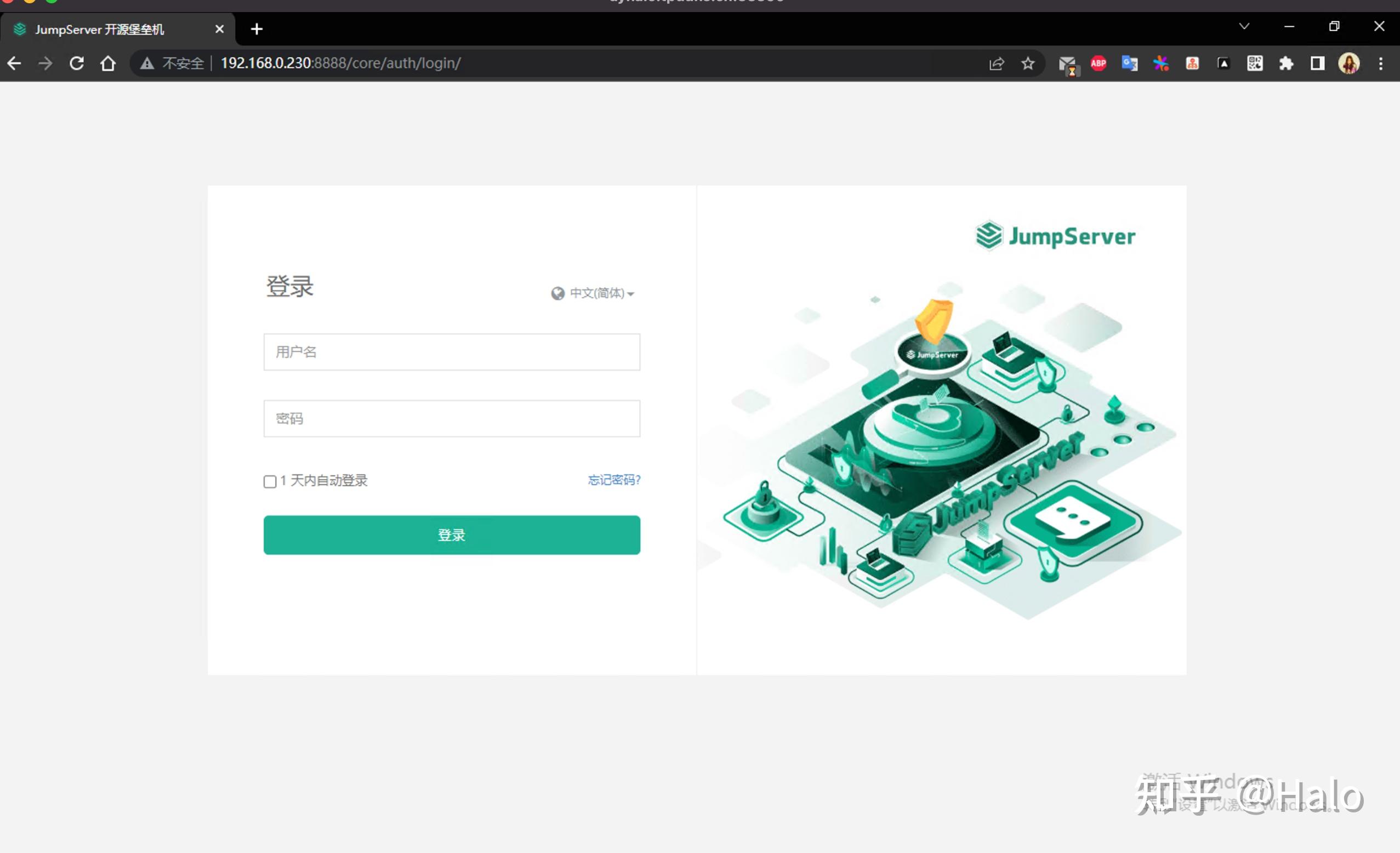The width and height of the screenshot is (1400, 853).
Task: Click the 登录 login button
Action: coord(451,534)
